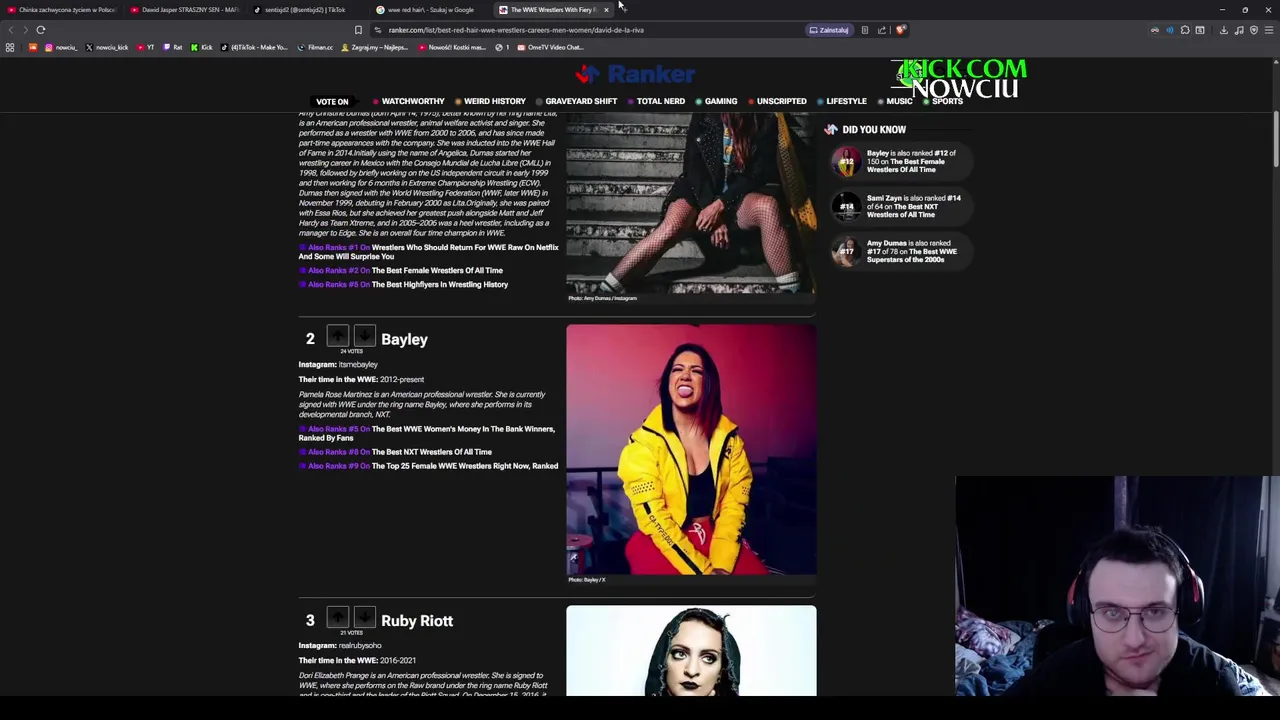Switch to the wwe red hair Google tab
The width and height of the screenshot is (1280, 720).
[x=430, y=10]
